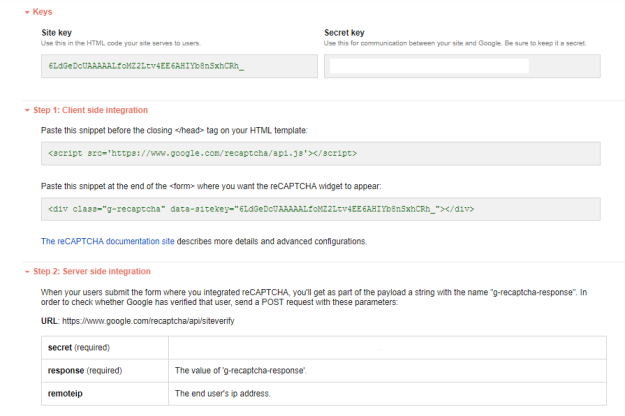
Task: Click the 'Site key' heading
Action: [57, 33]
